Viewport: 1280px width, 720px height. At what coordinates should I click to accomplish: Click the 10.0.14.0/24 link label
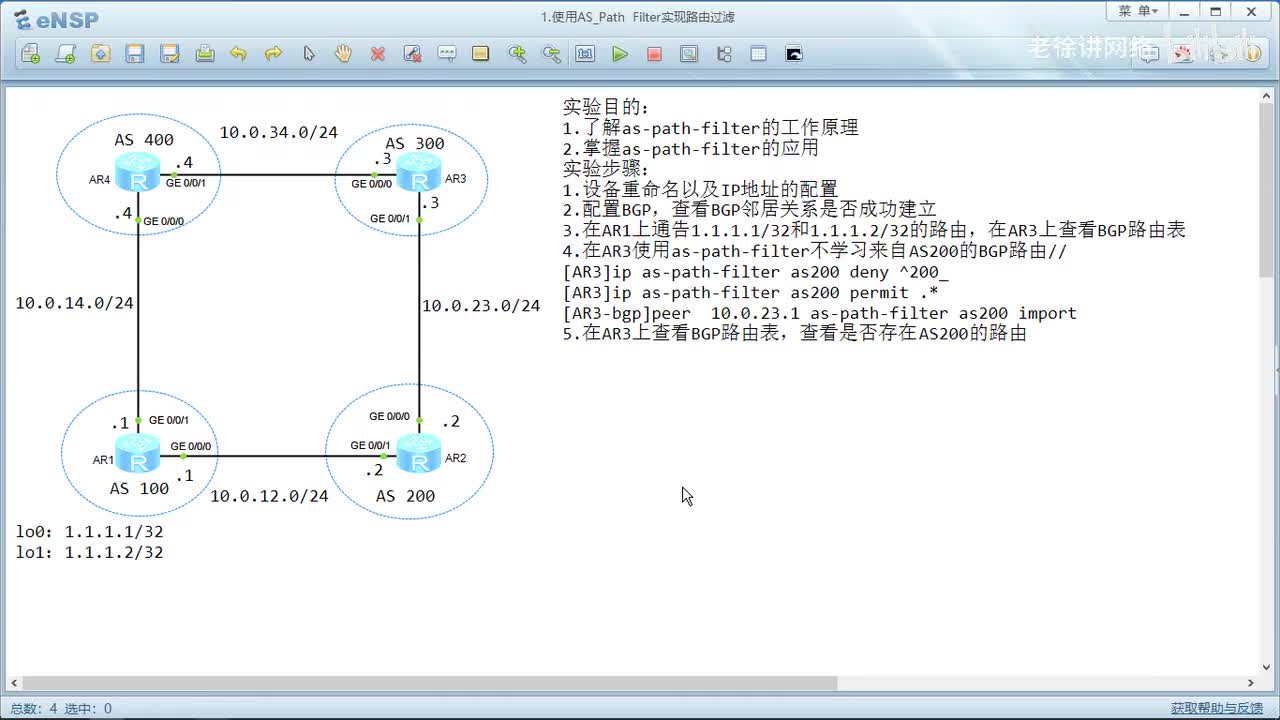pyautogui.click(x=74, y=302)
